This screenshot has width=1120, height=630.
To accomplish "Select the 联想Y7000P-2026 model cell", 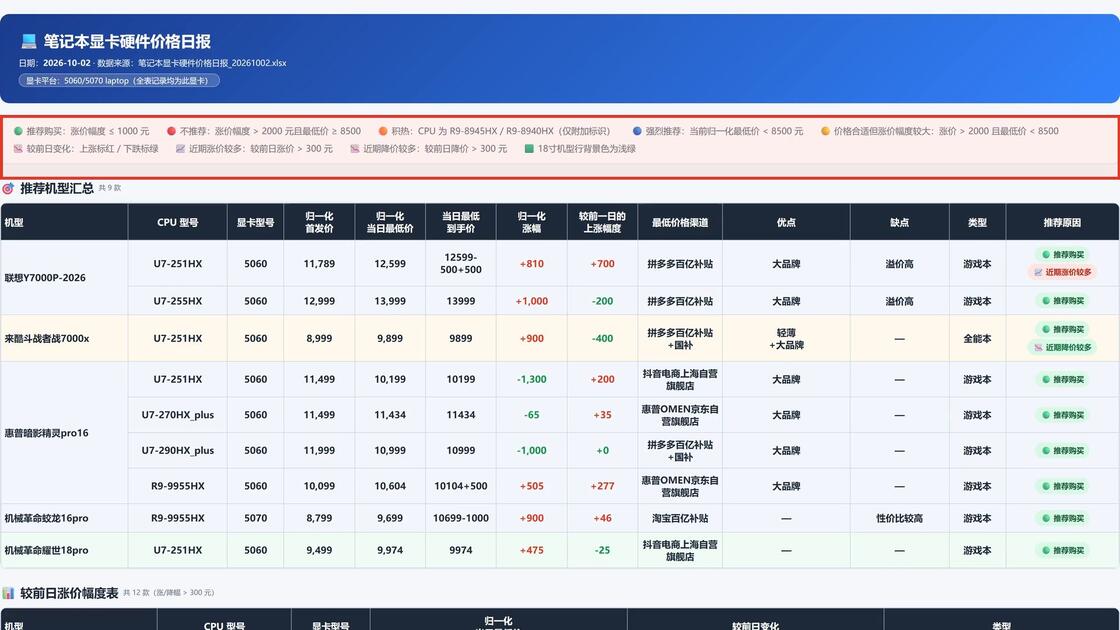I will [64, 278].
